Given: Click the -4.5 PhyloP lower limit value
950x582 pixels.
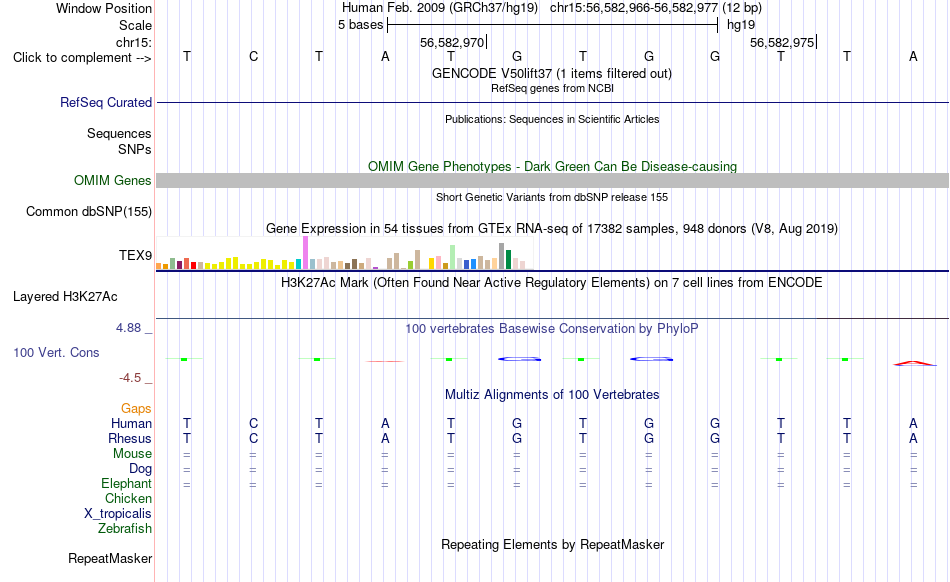Looking at the screenshot, I should [x=130, y=378].
